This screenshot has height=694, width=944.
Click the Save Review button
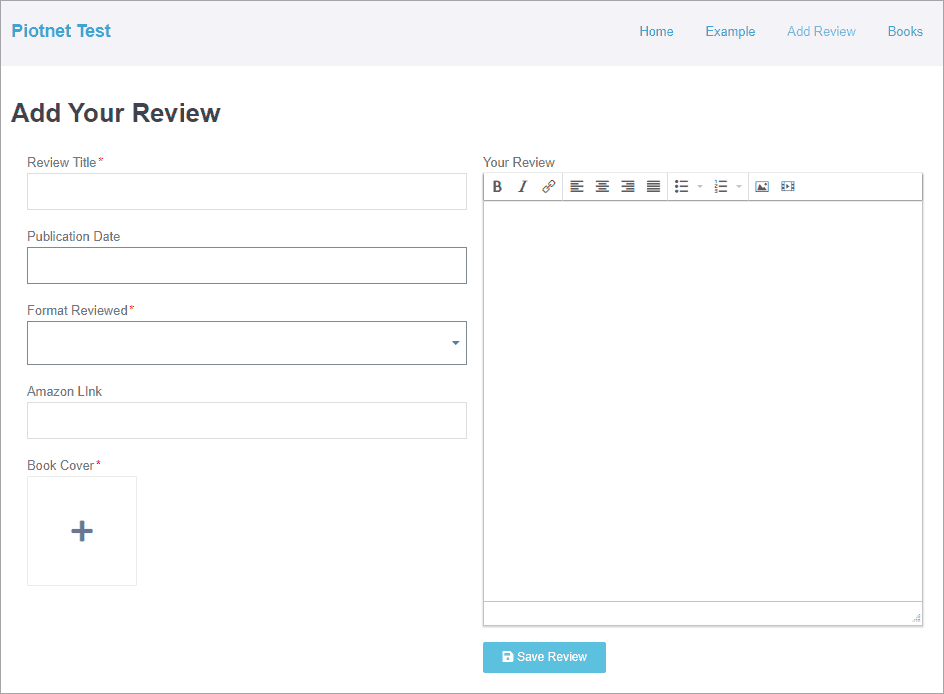pos(544,657)
